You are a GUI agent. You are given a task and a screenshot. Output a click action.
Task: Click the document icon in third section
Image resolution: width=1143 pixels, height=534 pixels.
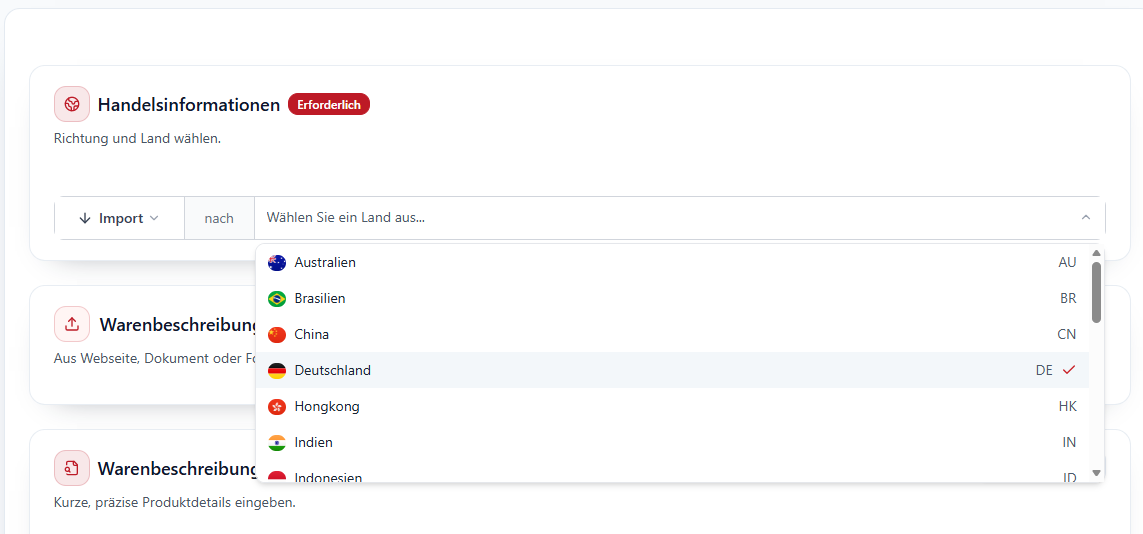[x=72, y=468]
